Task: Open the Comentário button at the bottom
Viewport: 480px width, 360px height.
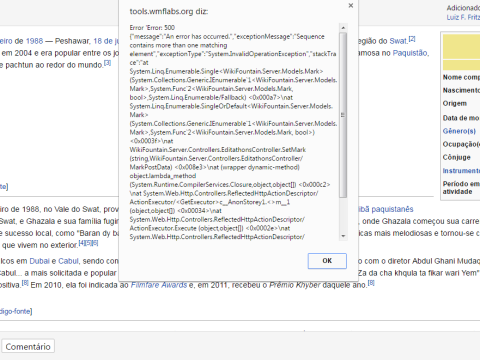Action: coord(28,347)
